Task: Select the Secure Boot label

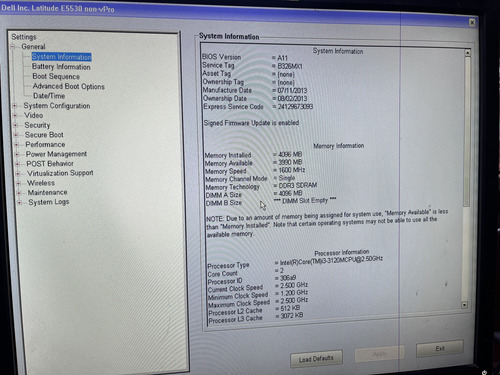Action: (44, 135)
